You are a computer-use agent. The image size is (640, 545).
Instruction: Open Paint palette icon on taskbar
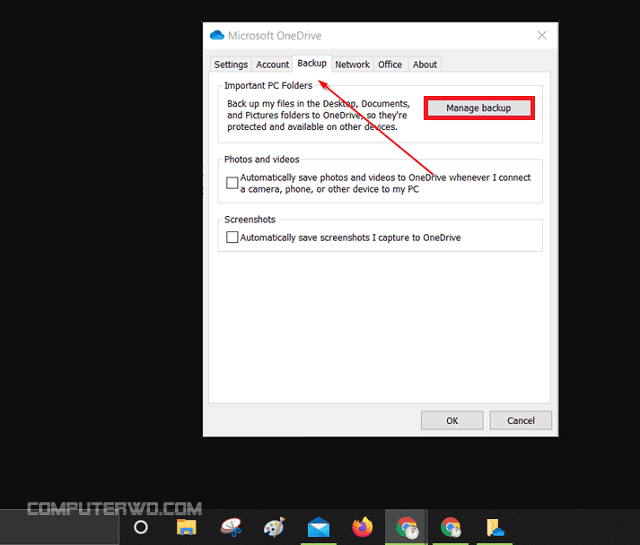pos(274,527)
